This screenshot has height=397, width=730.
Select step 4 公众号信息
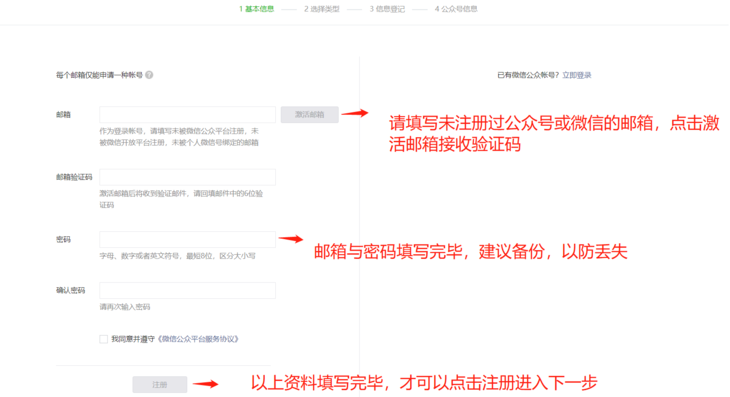point(456,9)
